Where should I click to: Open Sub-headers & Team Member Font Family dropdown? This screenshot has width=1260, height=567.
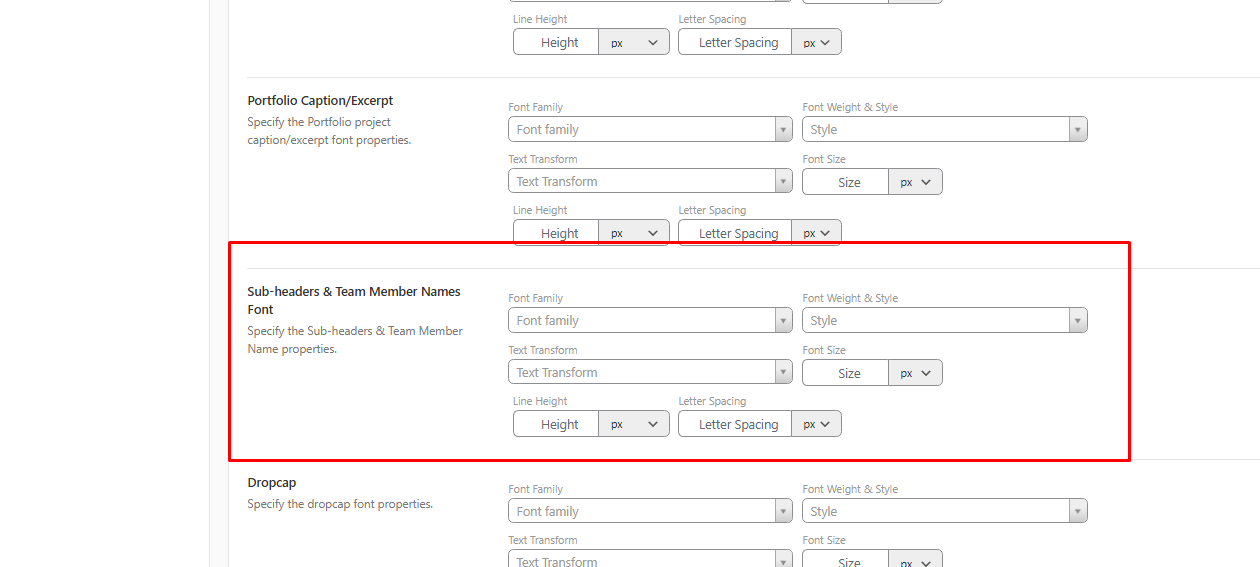pyautogui.click(x=650, y=321)
